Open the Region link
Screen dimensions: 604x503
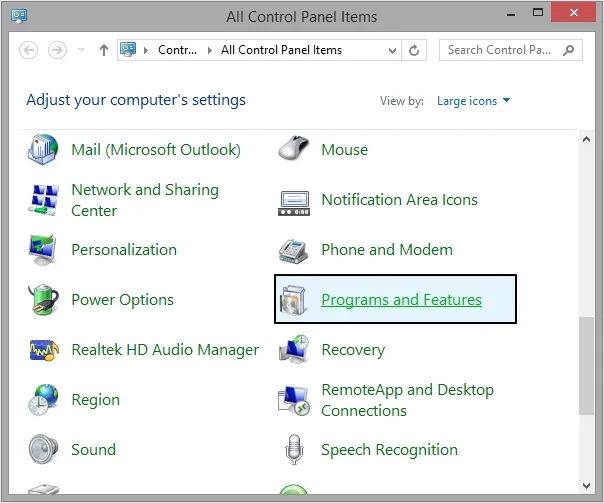coord(96,400)
